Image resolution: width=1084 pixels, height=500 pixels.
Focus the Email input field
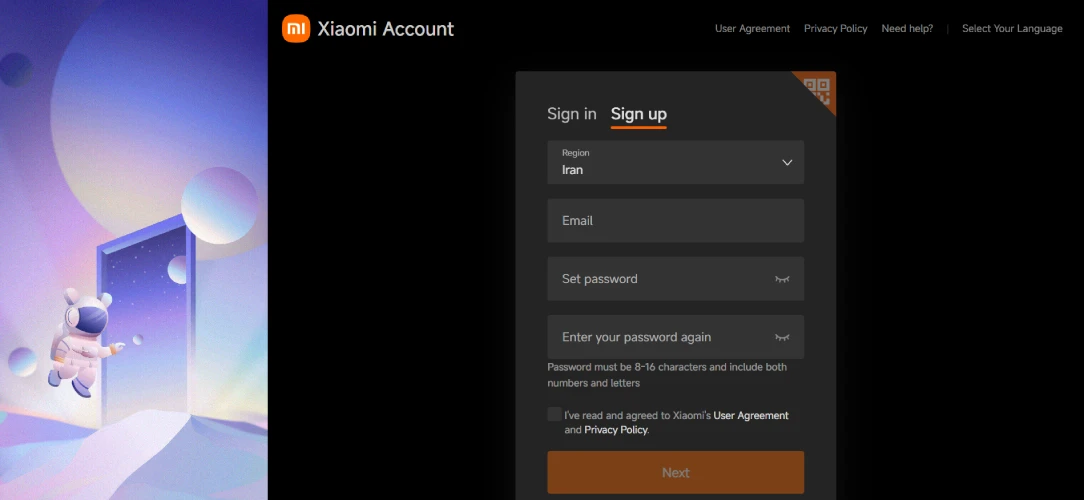(x=675, y=221)
